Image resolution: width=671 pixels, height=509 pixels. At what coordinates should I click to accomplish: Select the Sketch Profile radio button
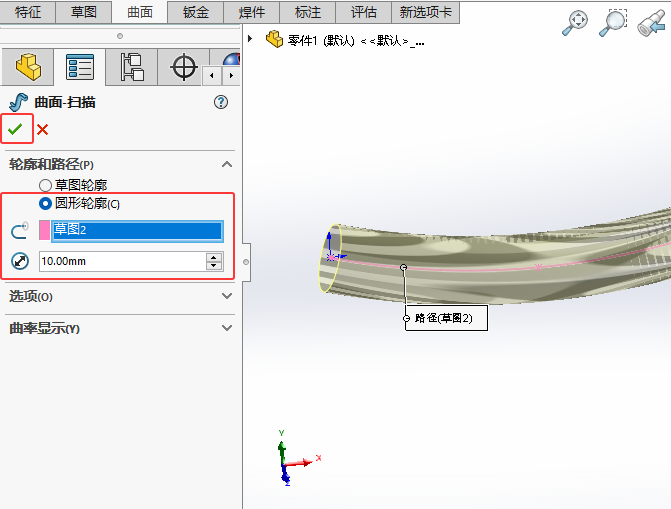coord(45,185)
